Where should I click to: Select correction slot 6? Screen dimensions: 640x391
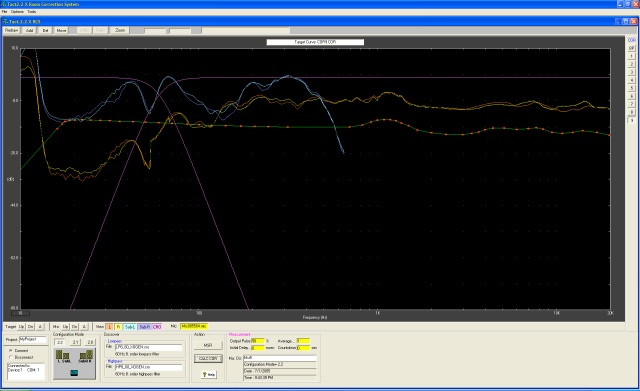click(x=631, y=96)
